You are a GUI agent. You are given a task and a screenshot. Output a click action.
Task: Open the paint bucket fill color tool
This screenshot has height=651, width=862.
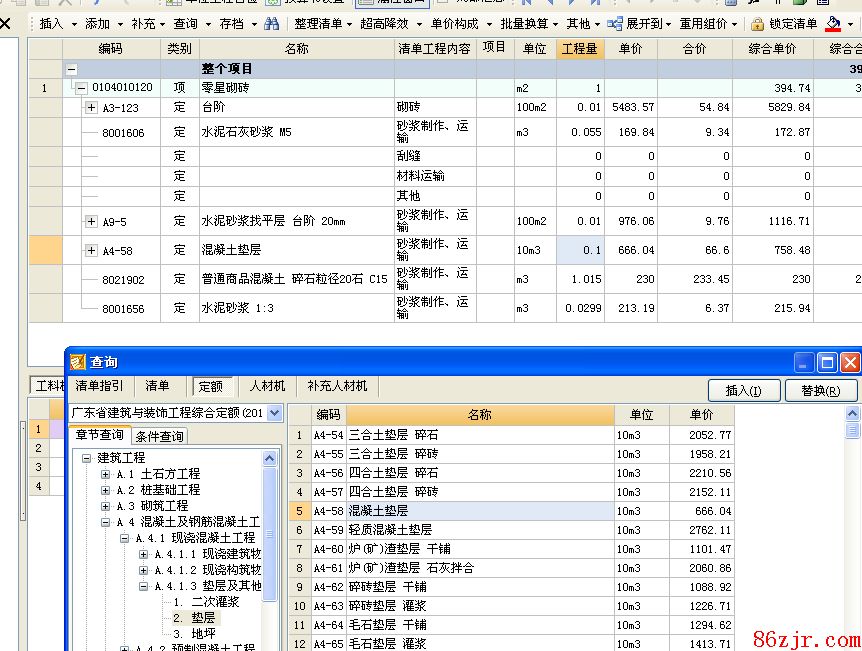click(834, 23)
